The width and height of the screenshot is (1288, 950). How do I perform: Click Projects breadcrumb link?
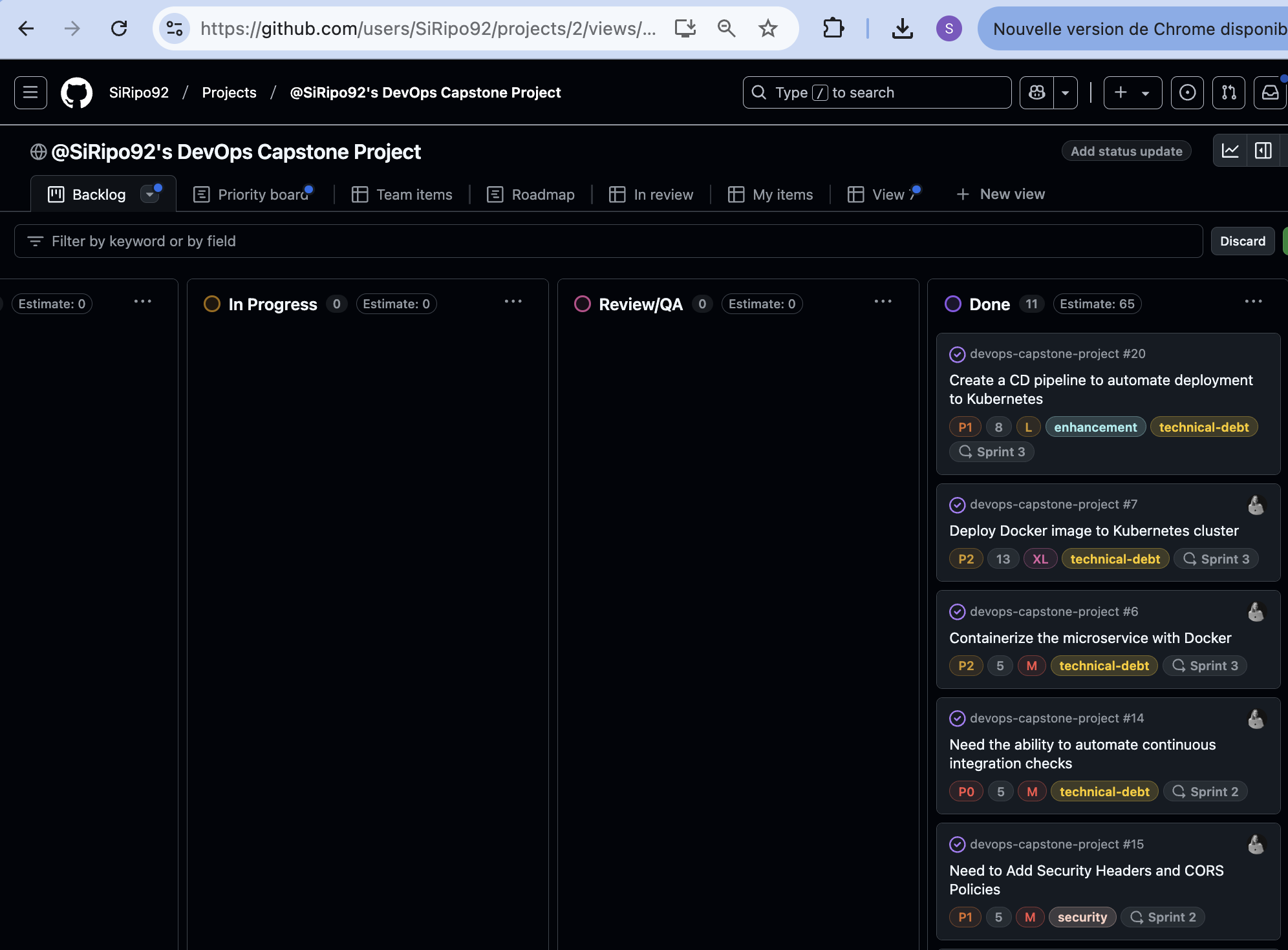click(x=229, y=92)
